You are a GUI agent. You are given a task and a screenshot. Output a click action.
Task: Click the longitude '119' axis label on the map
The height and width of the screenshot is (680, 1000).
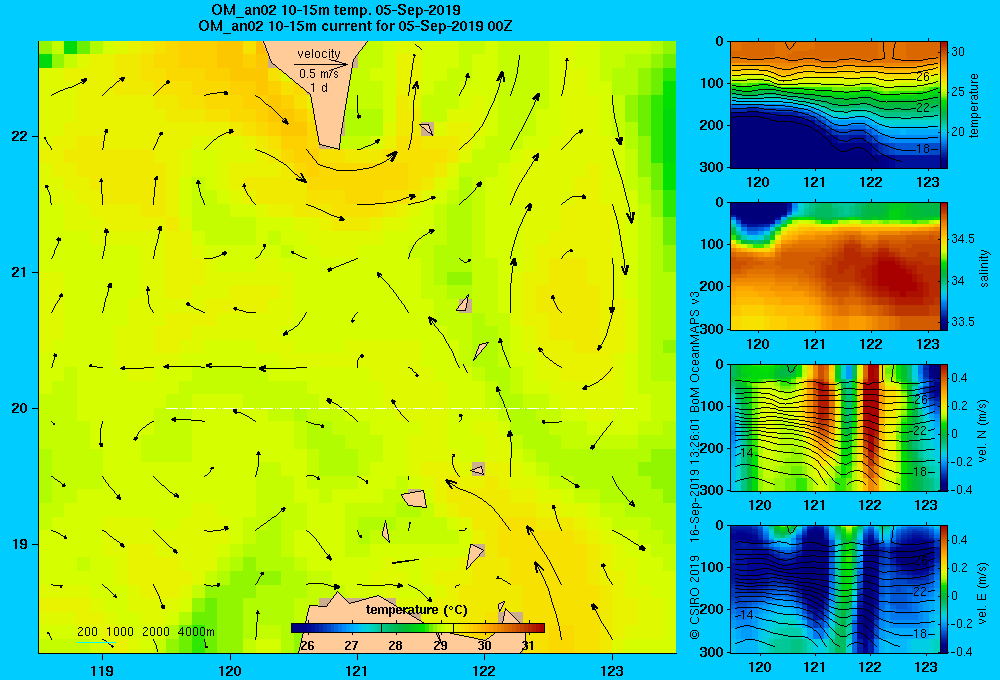coord(102,670)
